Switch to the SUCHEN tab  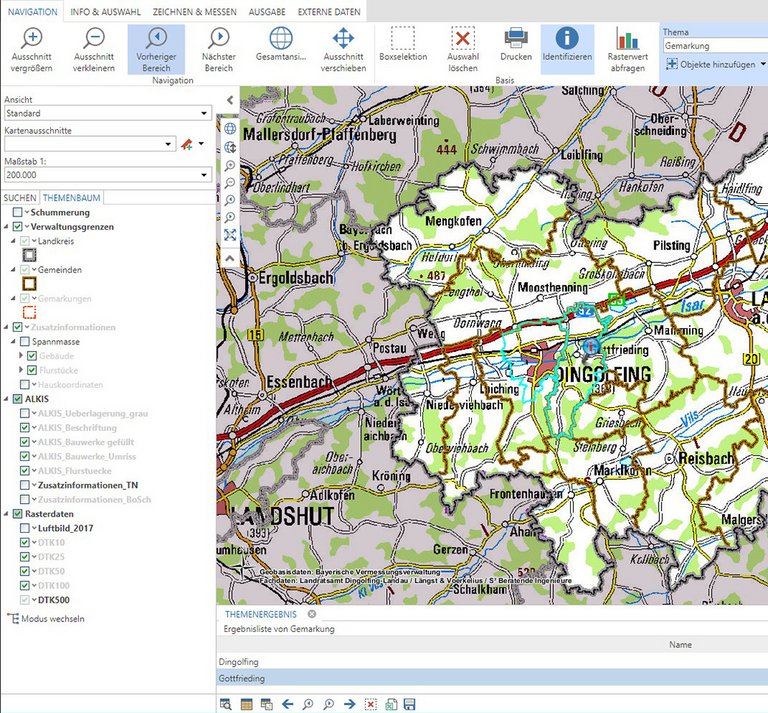20,198
